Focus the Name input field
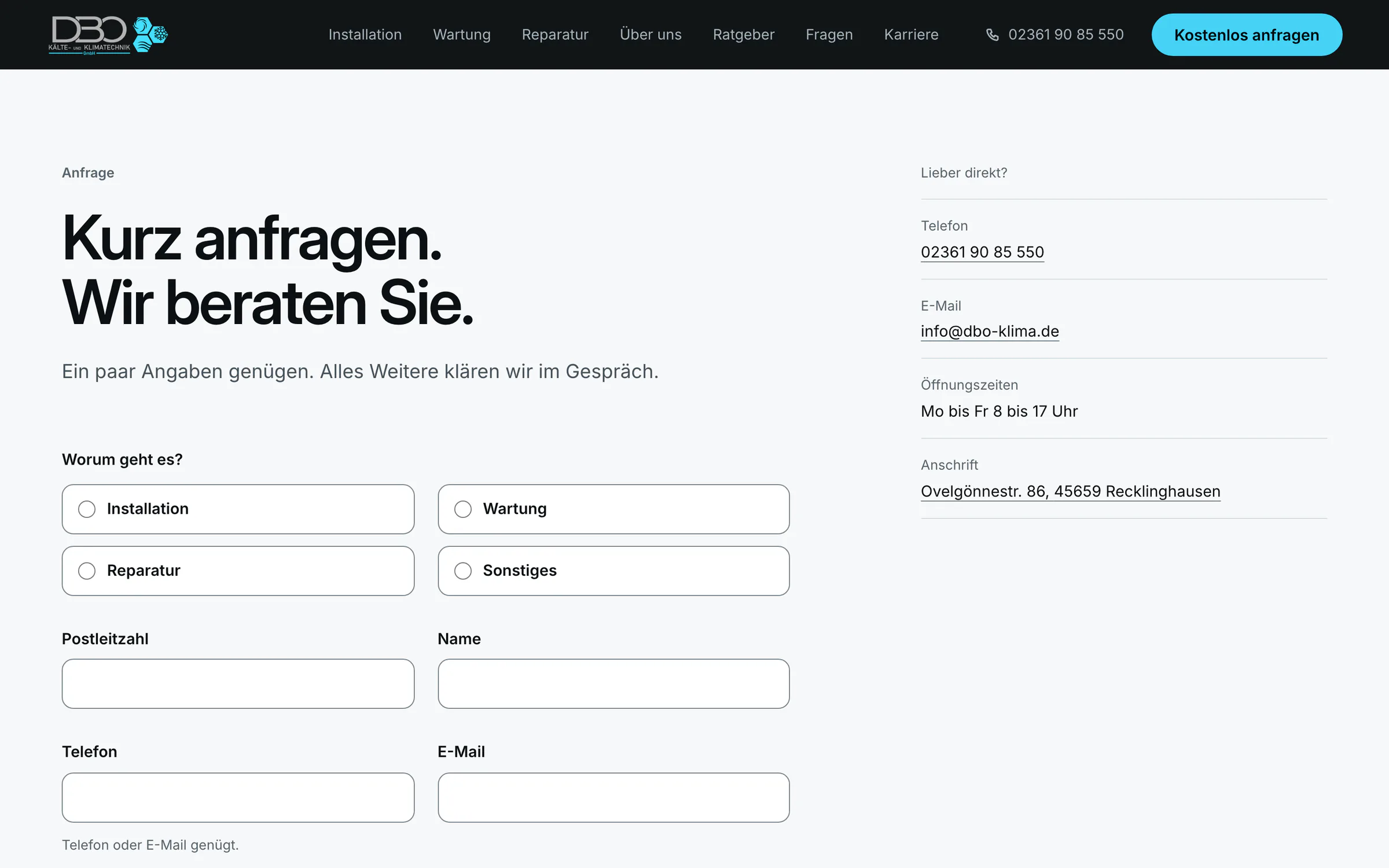Viewport: 1389px width, 868px height. 613,683
